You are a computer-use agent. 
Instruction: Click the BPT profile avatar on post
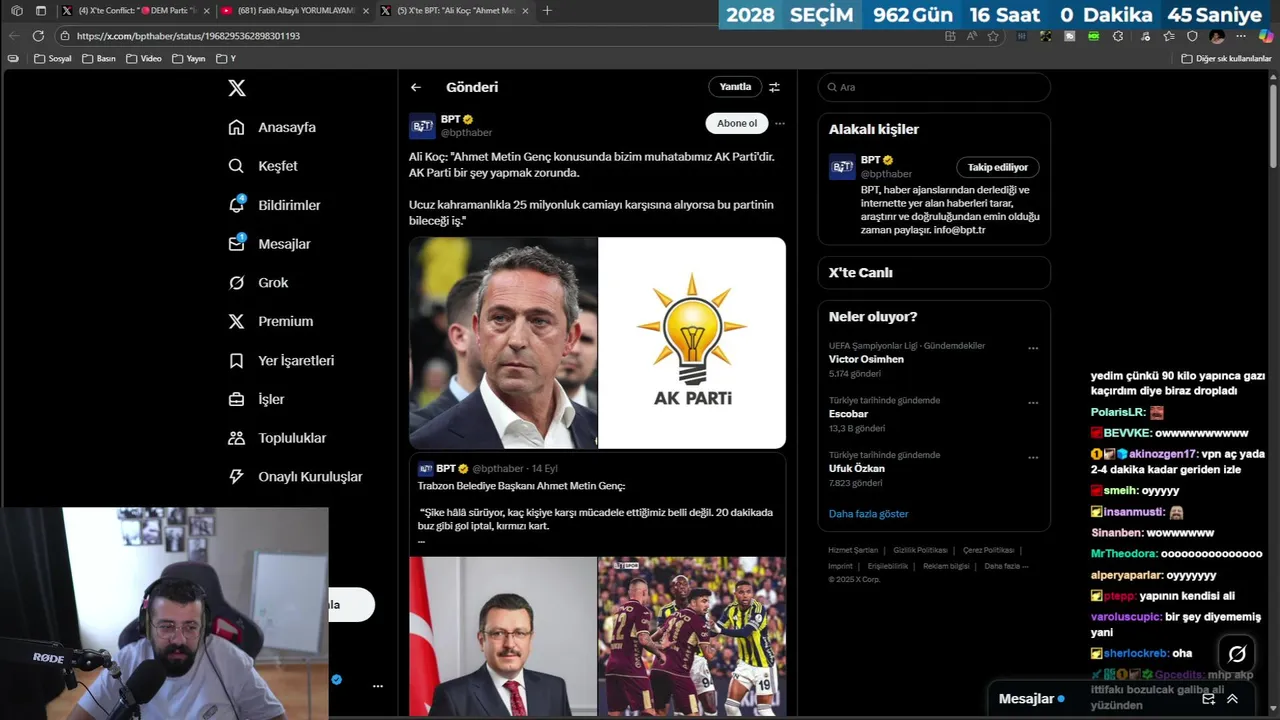[422, 126]
